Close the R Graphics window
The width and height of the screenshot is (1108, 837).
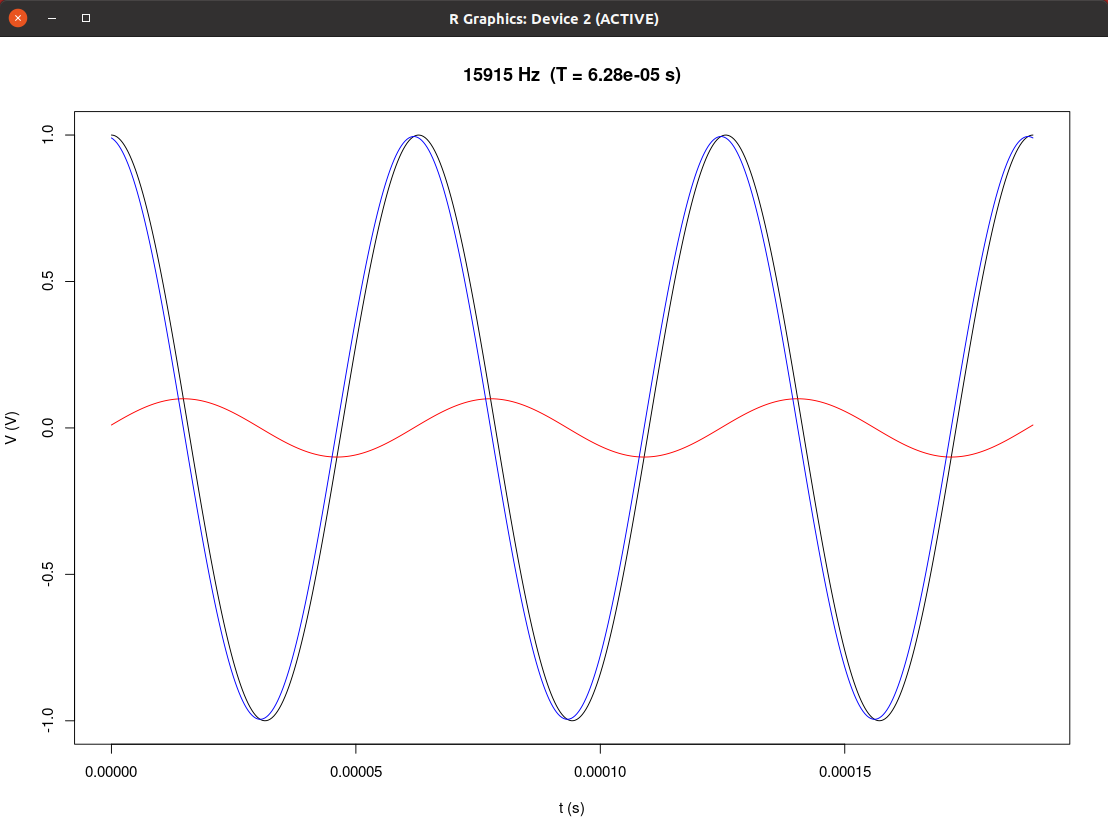(x=18, y=18)
